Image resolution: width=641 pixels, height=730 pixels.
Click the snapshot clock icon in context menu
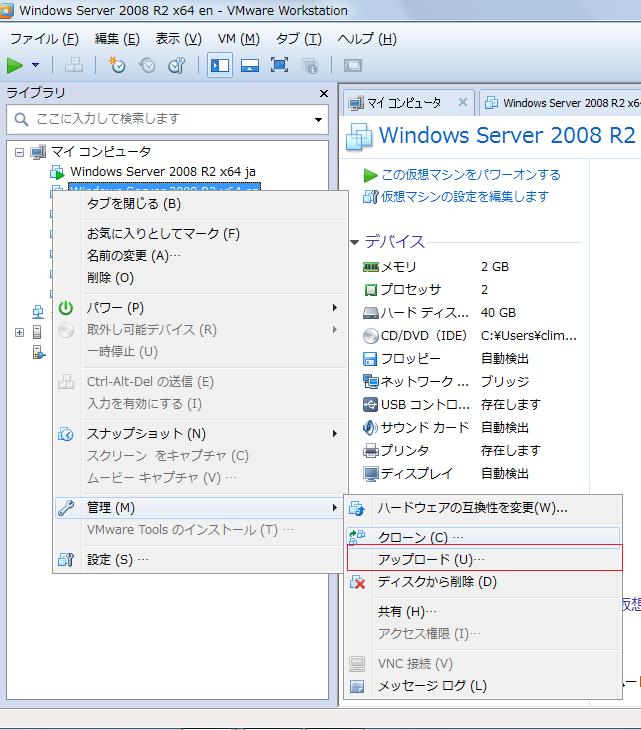pos(66,434)
